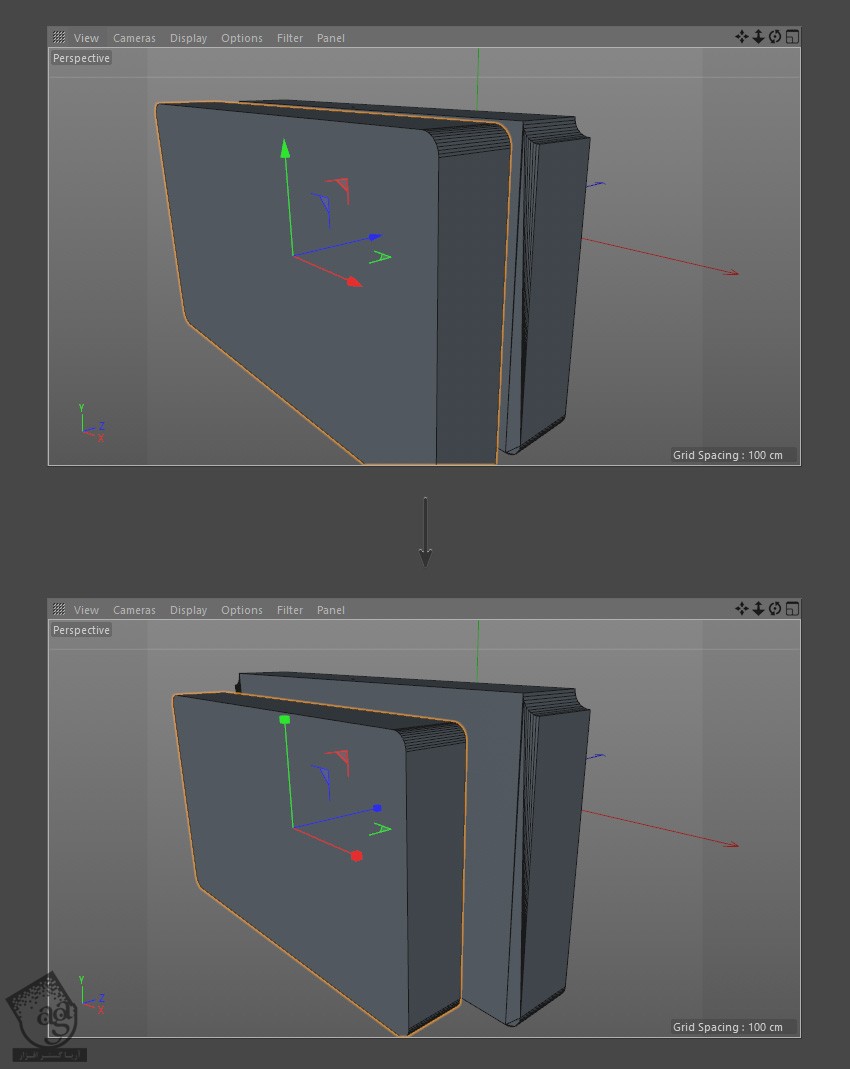
Task: Click the grip handle icon of bottom viewport menu
Action: coord(59,610)
